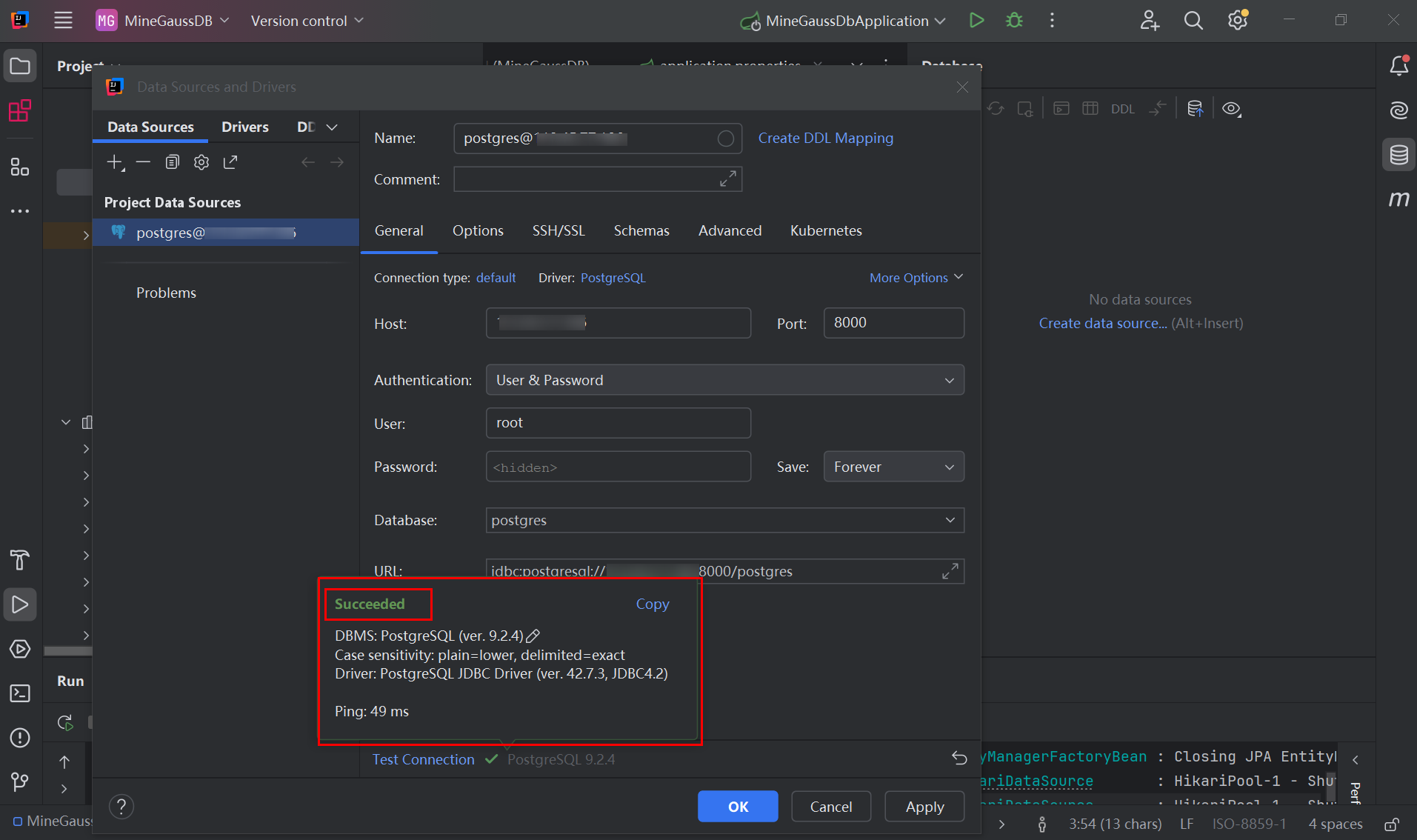Toggle data source color circle in Name field
1417x840 pixels.
[x=726, y=139]
